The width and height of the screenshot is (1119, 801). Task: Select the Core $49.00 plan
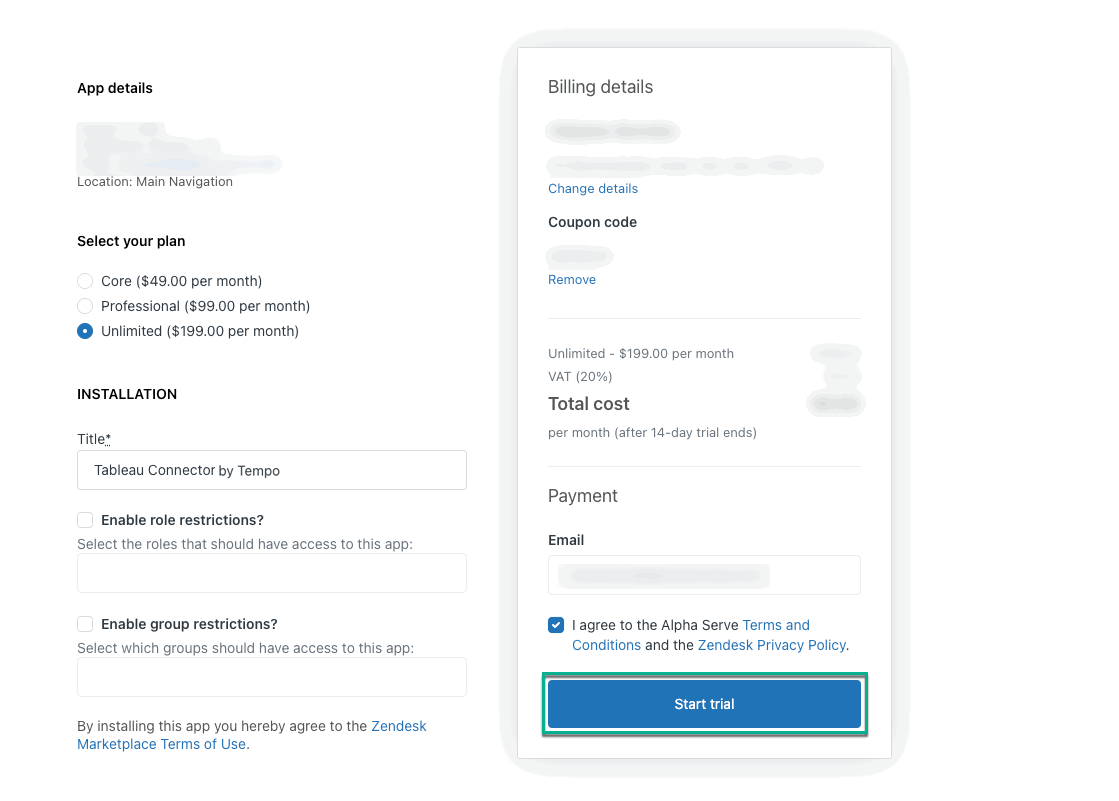pos(85,281)
